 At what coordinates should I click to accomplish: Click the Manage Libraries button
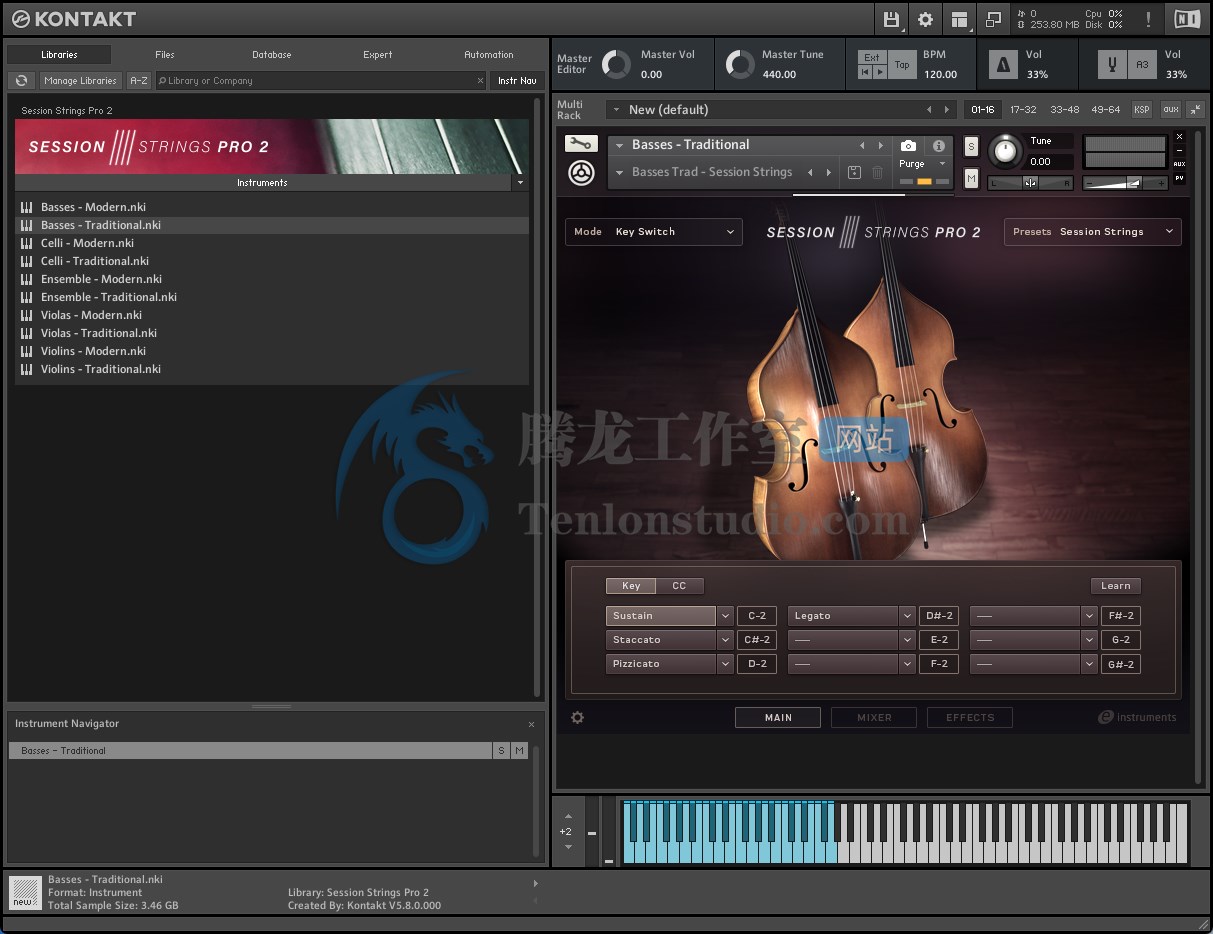tap(81, 80)
